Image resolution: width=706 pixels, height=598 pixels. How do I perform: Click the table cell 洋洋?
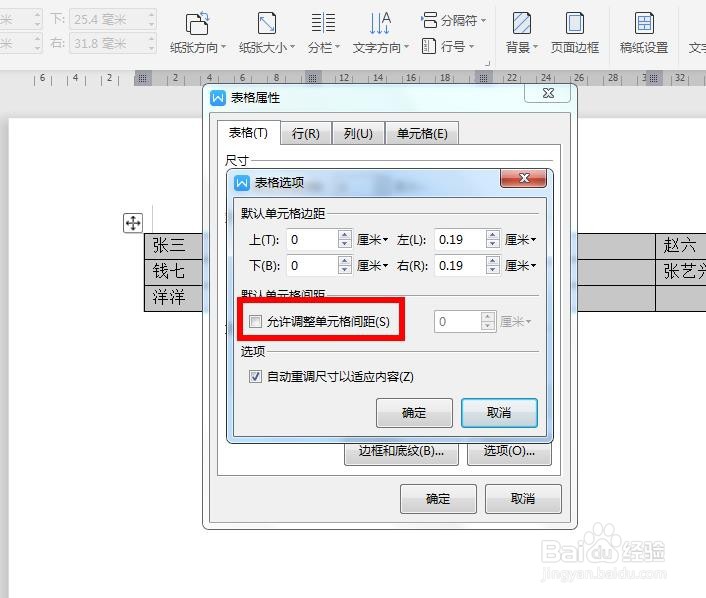coord(173,298)
